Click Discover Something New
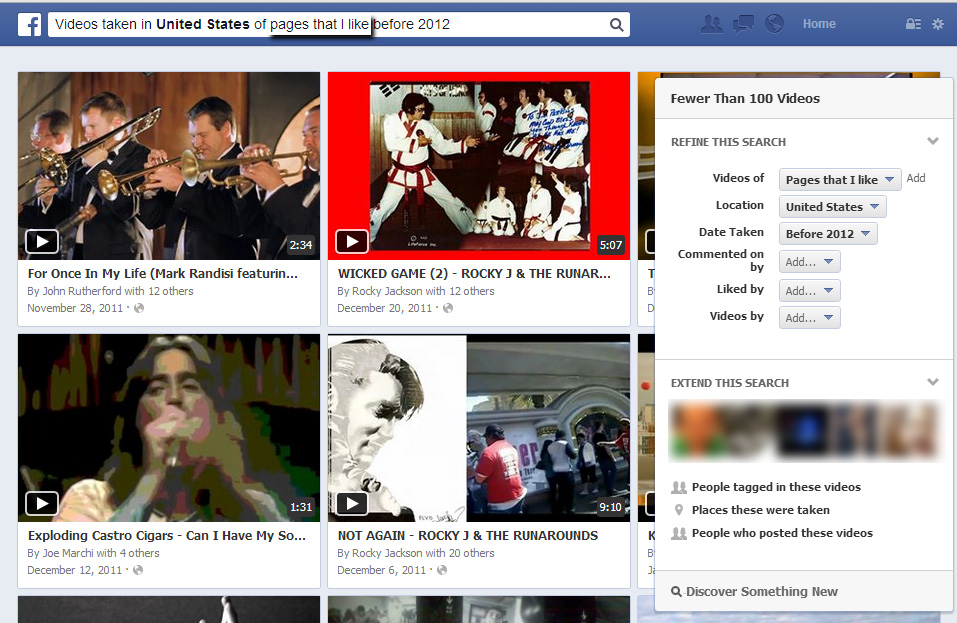The height and width of the screenshot is (623, 957). coord(761,591)
